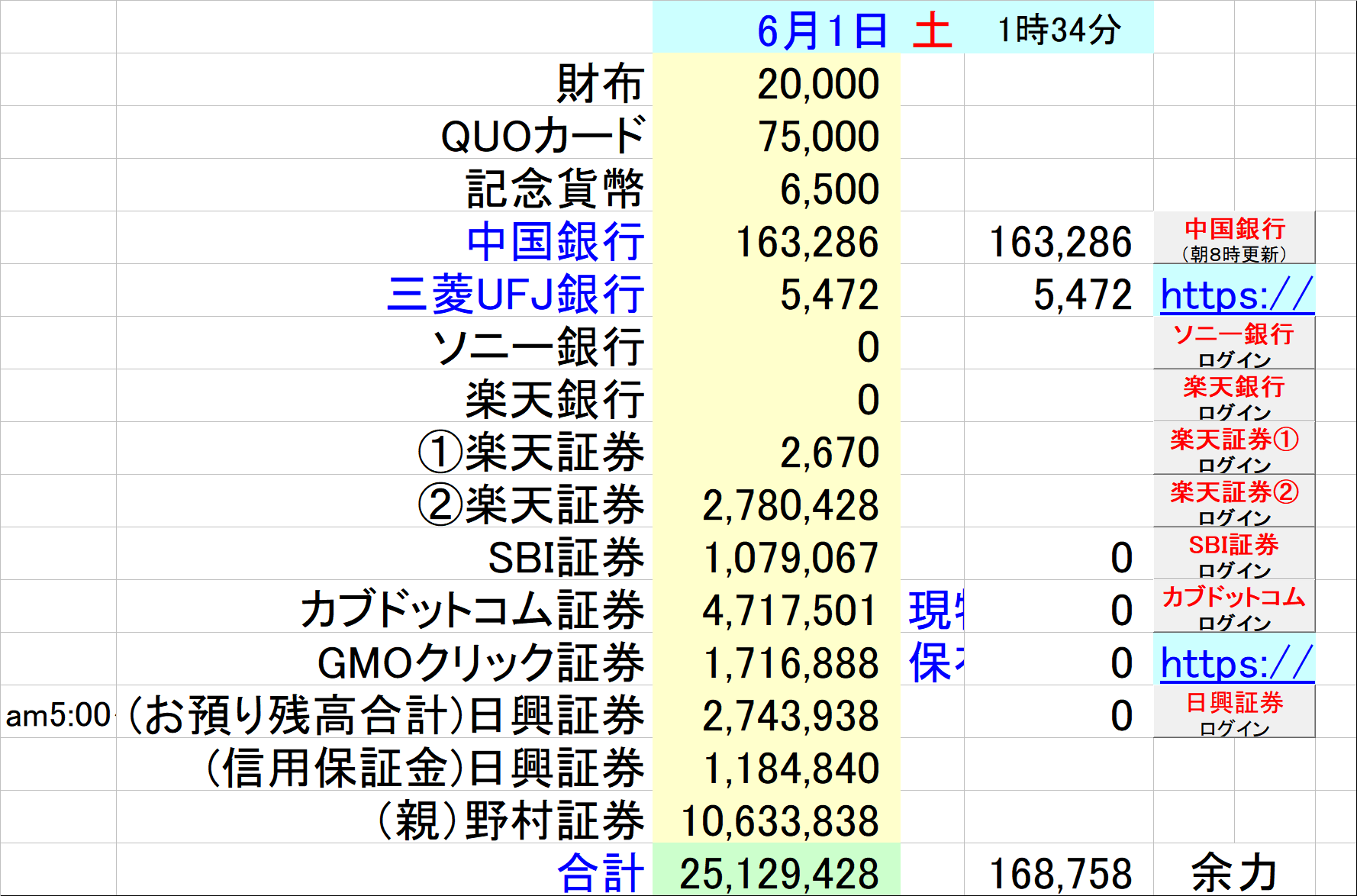Select the (親)野村証券 label cell
The width and height of the screenshot is (1357, 896).
385,817
